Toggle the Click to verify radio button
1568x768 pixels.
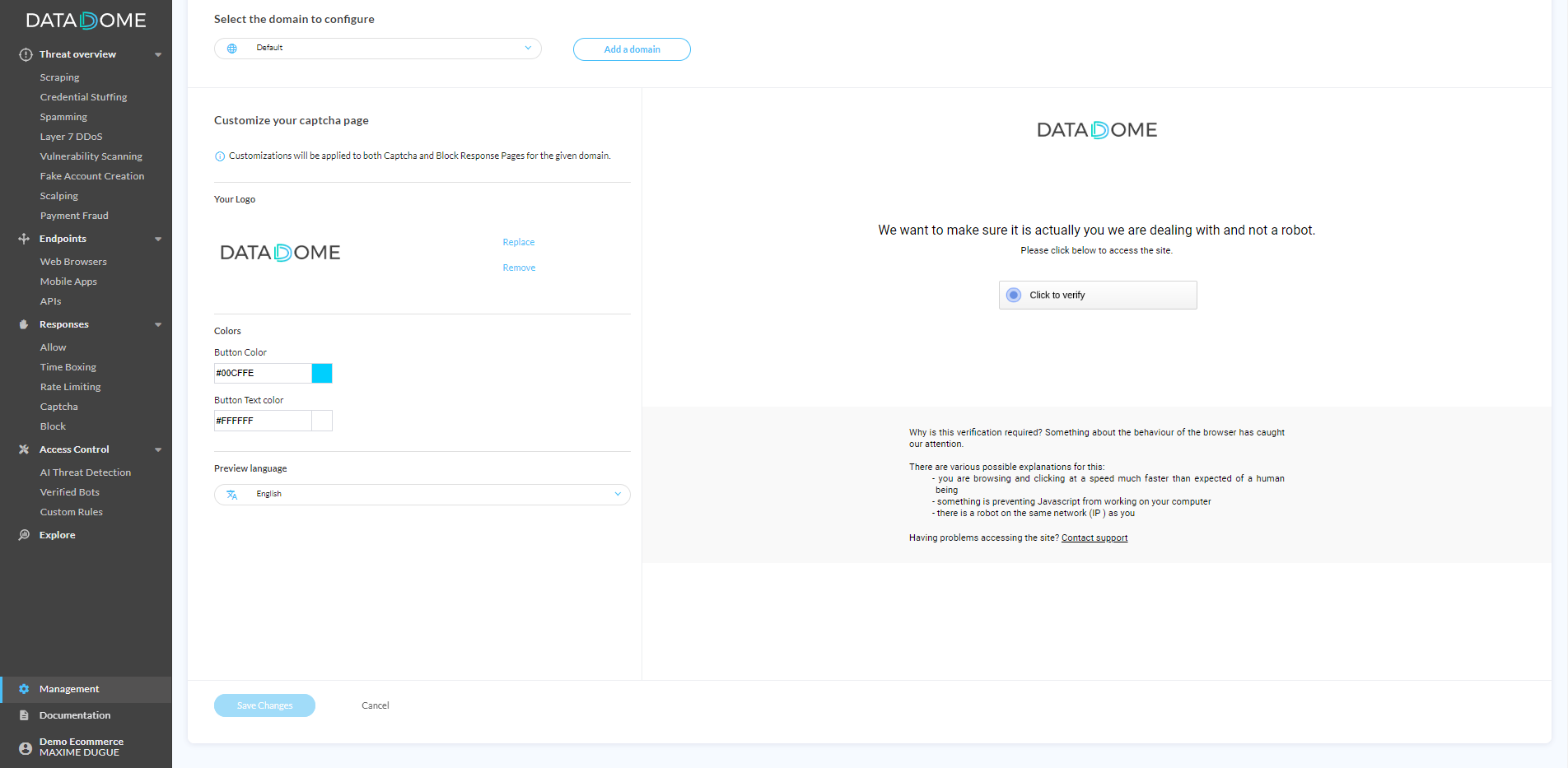(x=1014, y=295)
